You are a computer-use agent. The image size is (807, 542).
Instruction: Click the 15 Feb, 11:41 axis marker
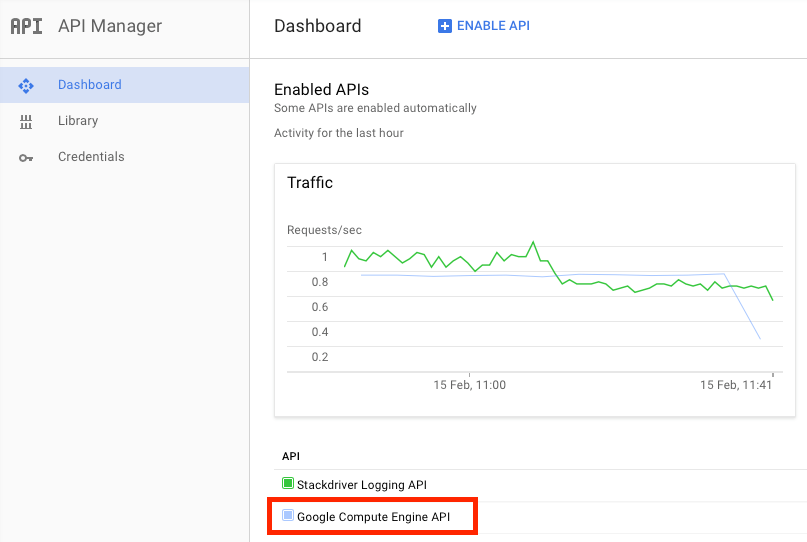click(736, 385)
